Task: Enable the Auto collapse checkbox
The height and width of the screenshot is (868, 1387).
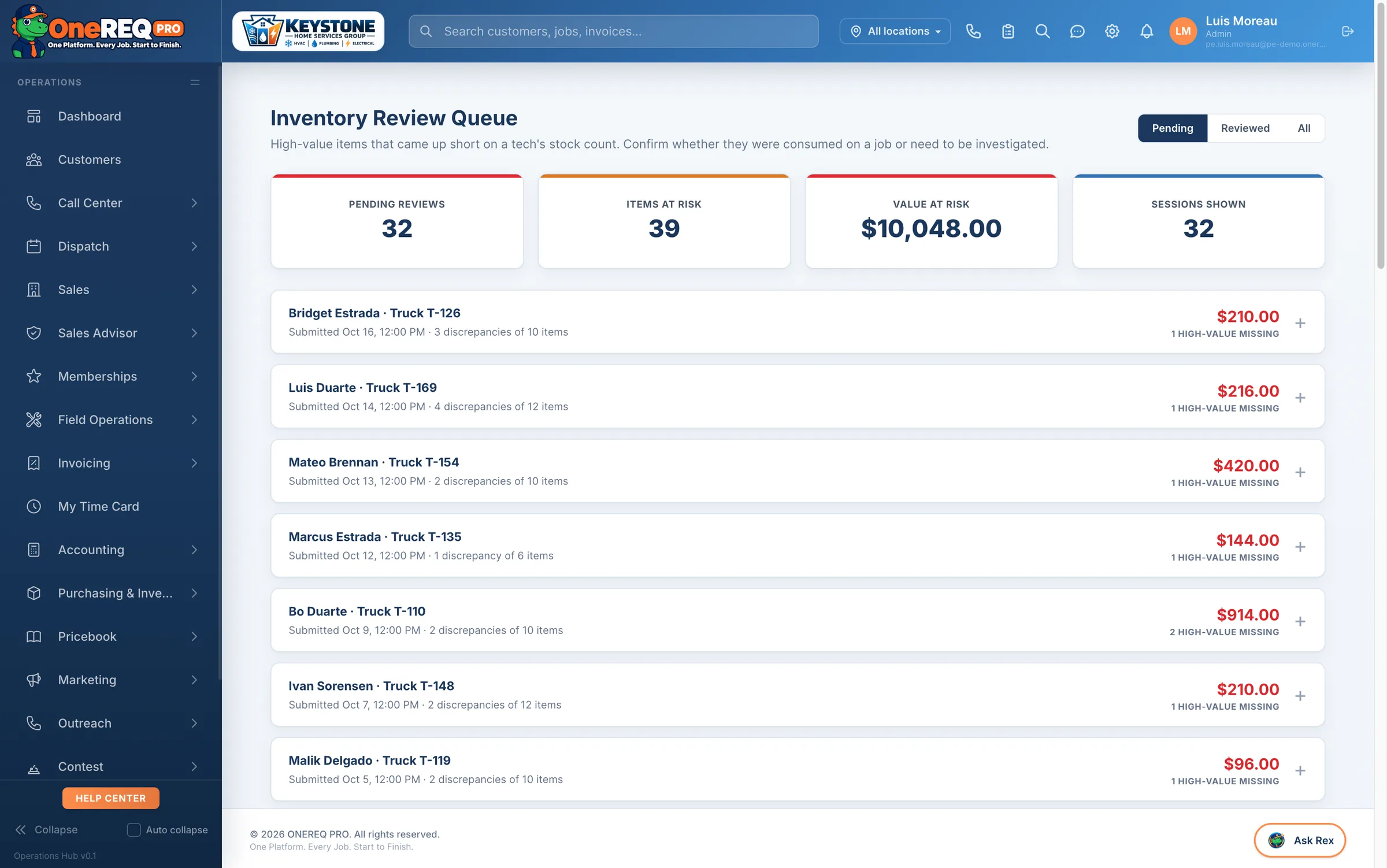Action: (x=133, y=830)
